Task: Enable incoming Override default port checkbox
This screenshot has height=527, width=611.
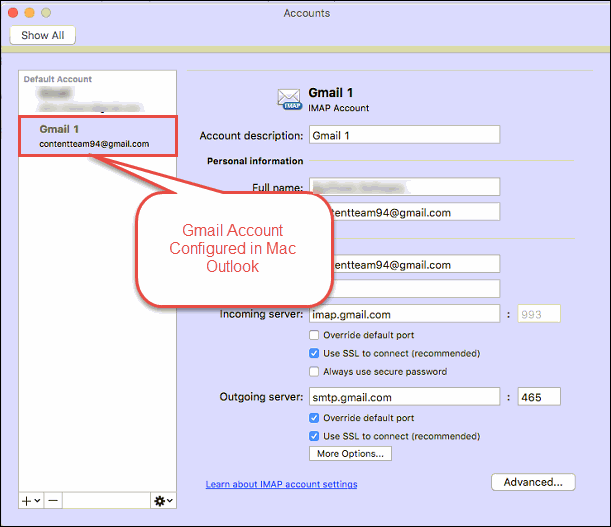Action: (x=314, y=335)
